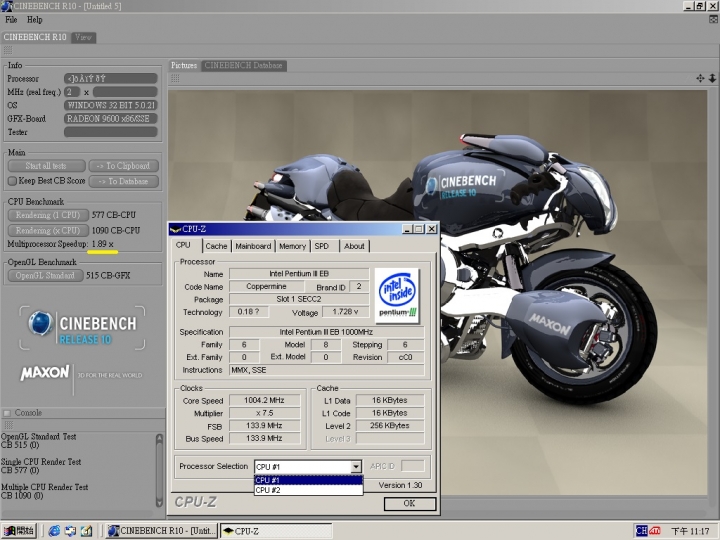Click the left panel grip handle icon
Viewport: 720px width, 540px height.
[x=8, y=50]
